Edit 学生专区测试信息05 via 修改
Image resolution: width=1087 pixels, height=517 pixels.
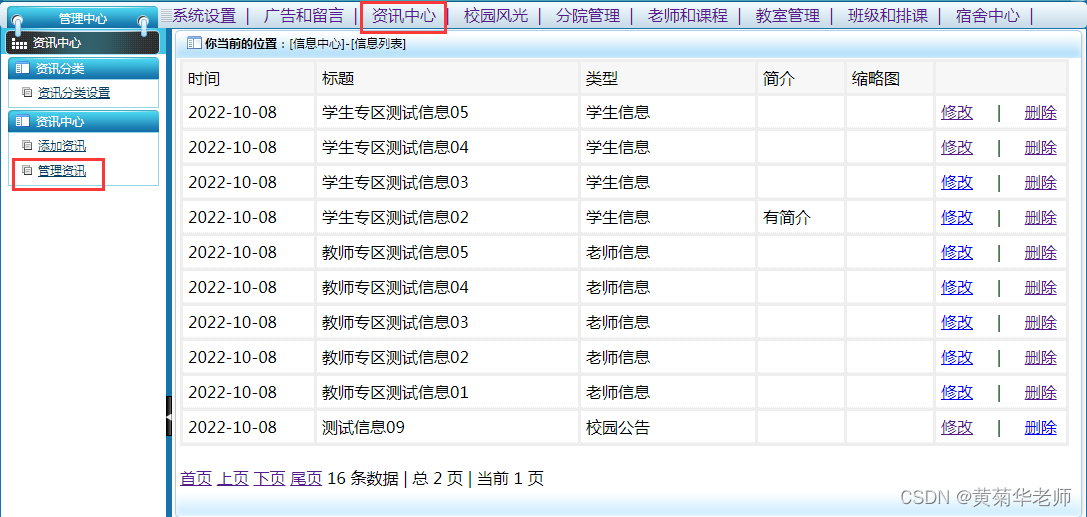pos(957,112)
